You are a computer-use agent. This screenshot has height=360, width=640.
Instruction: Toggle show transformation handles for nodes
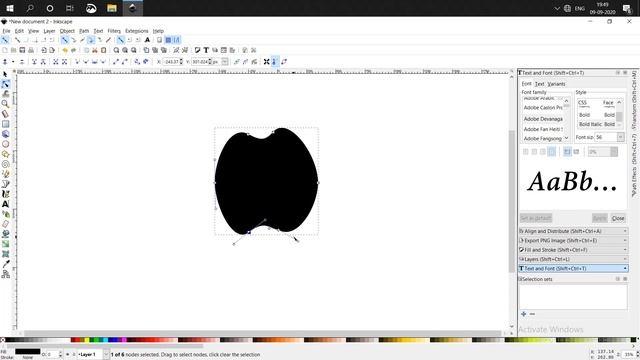pyautogui.click(x=266, y=62)
